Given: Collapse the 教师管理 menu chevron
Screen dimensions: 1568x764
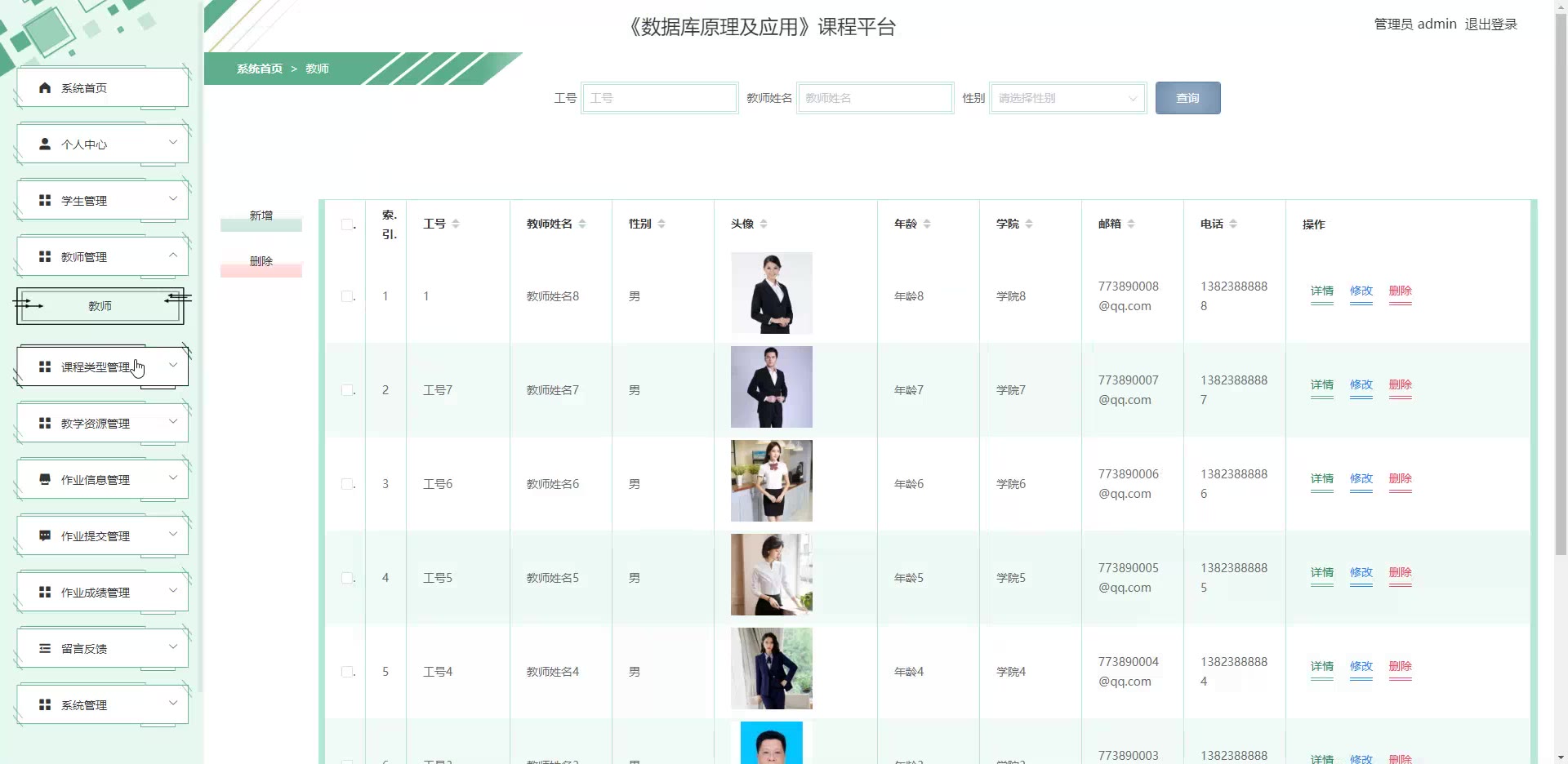Looking at the screenshot, I should click(x=173, y=255).
